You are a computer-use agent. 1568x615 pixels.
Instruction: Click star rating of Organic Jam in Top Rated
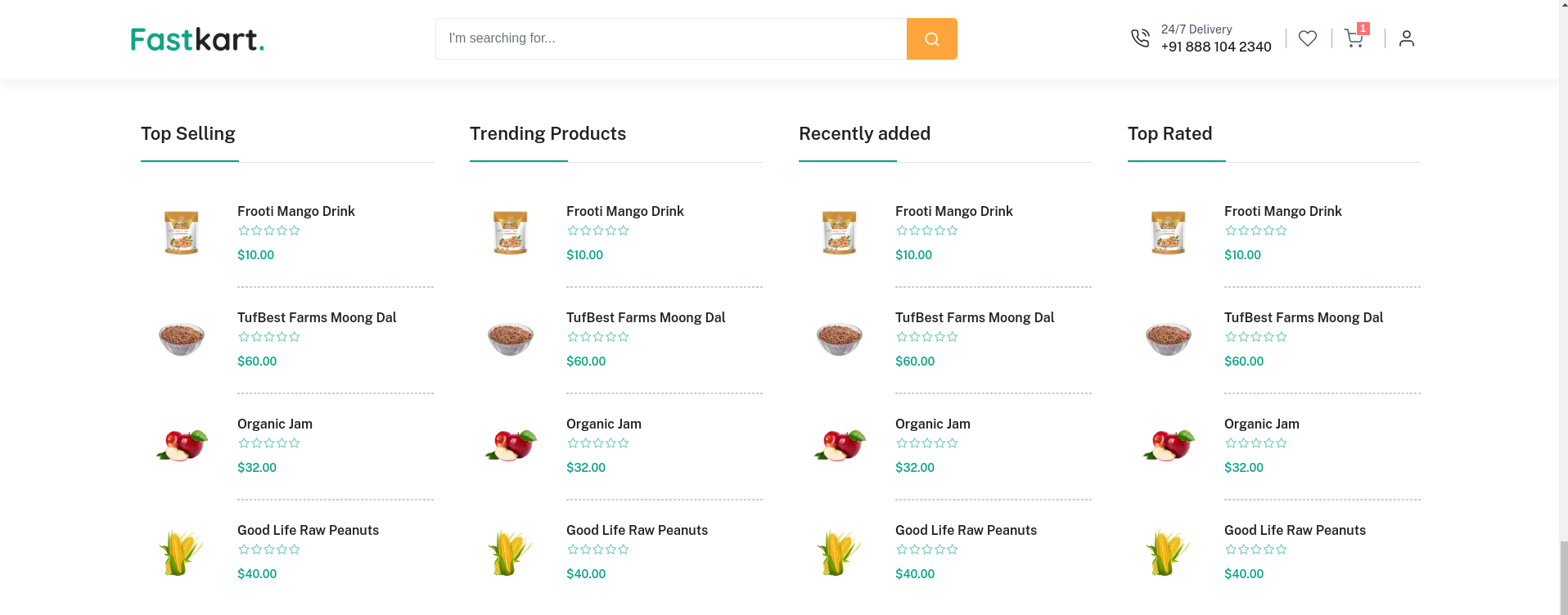(1256, 443)
